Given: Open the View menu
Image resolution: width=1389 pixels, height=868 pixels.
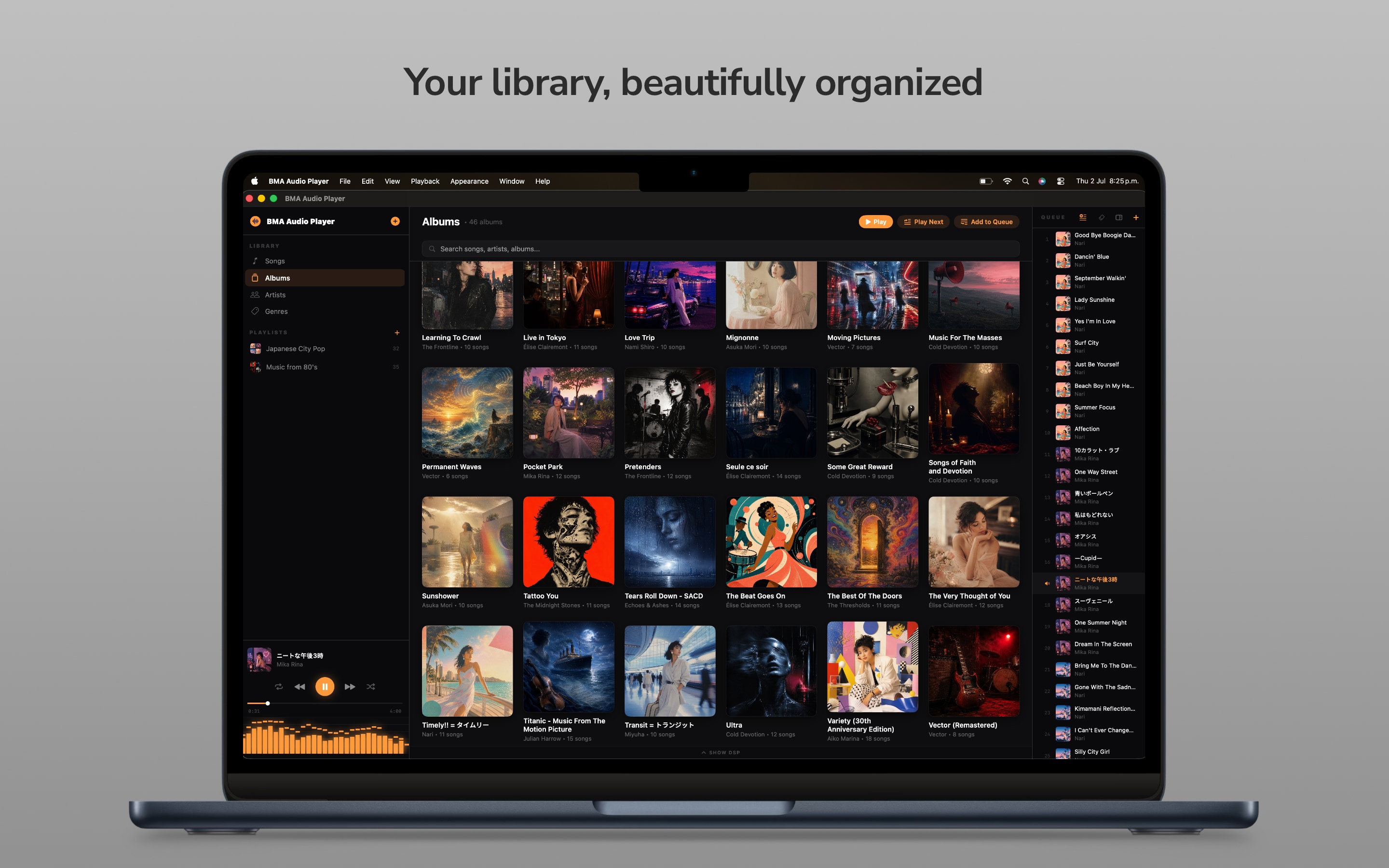Looking at the screenshot, I should click(392, 181).
